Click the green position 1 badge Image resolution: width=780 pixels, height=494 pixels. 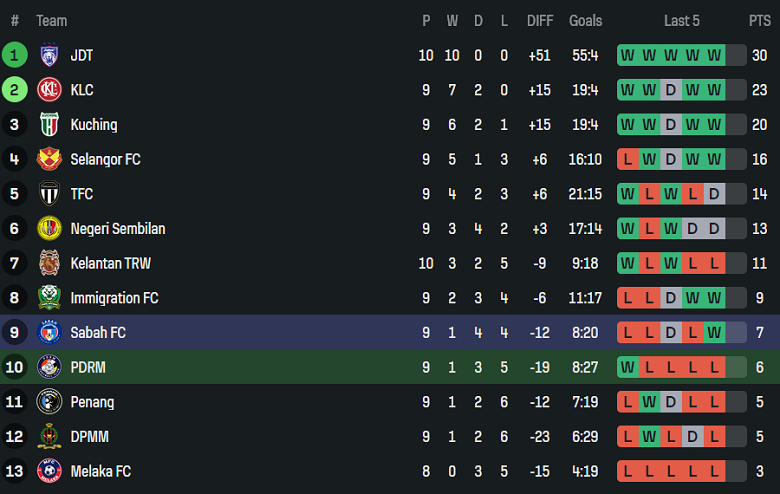coord(14,56)
